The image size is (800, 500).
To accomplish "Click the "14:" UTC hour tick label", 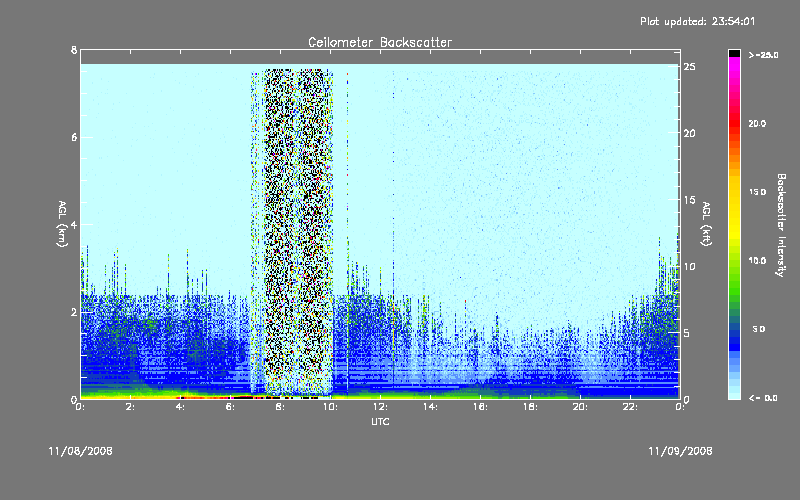I will (x=431, y=407).
